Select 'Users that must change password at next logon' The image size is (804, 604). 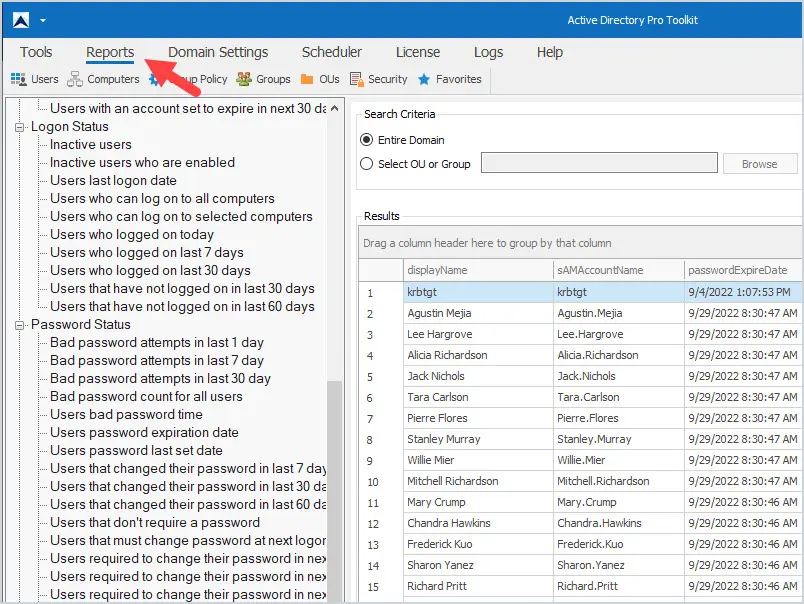(188, 540)
